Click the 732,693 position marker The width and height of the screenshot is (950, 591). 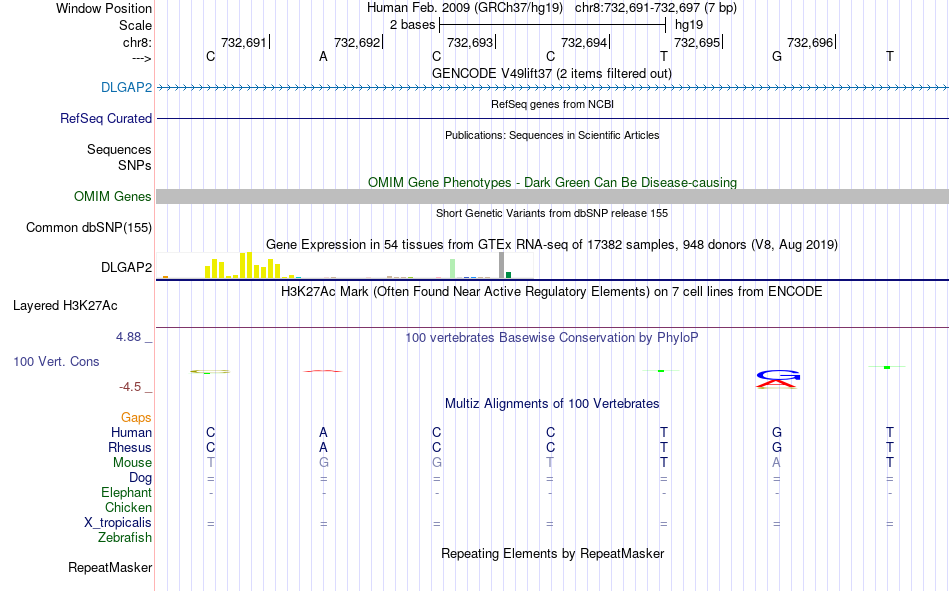(471, 42)
